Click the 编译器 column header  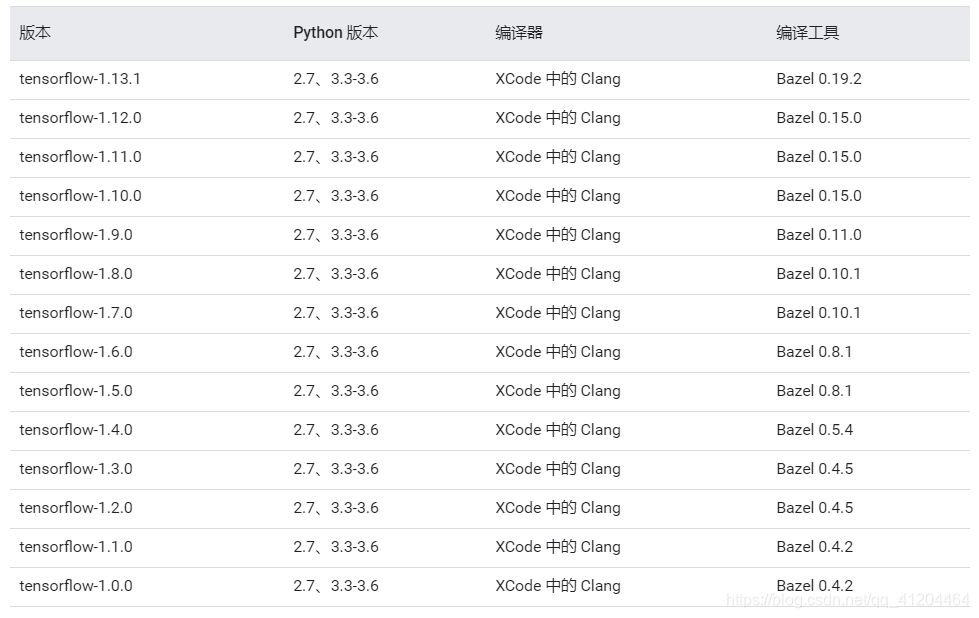coord(519,32)
